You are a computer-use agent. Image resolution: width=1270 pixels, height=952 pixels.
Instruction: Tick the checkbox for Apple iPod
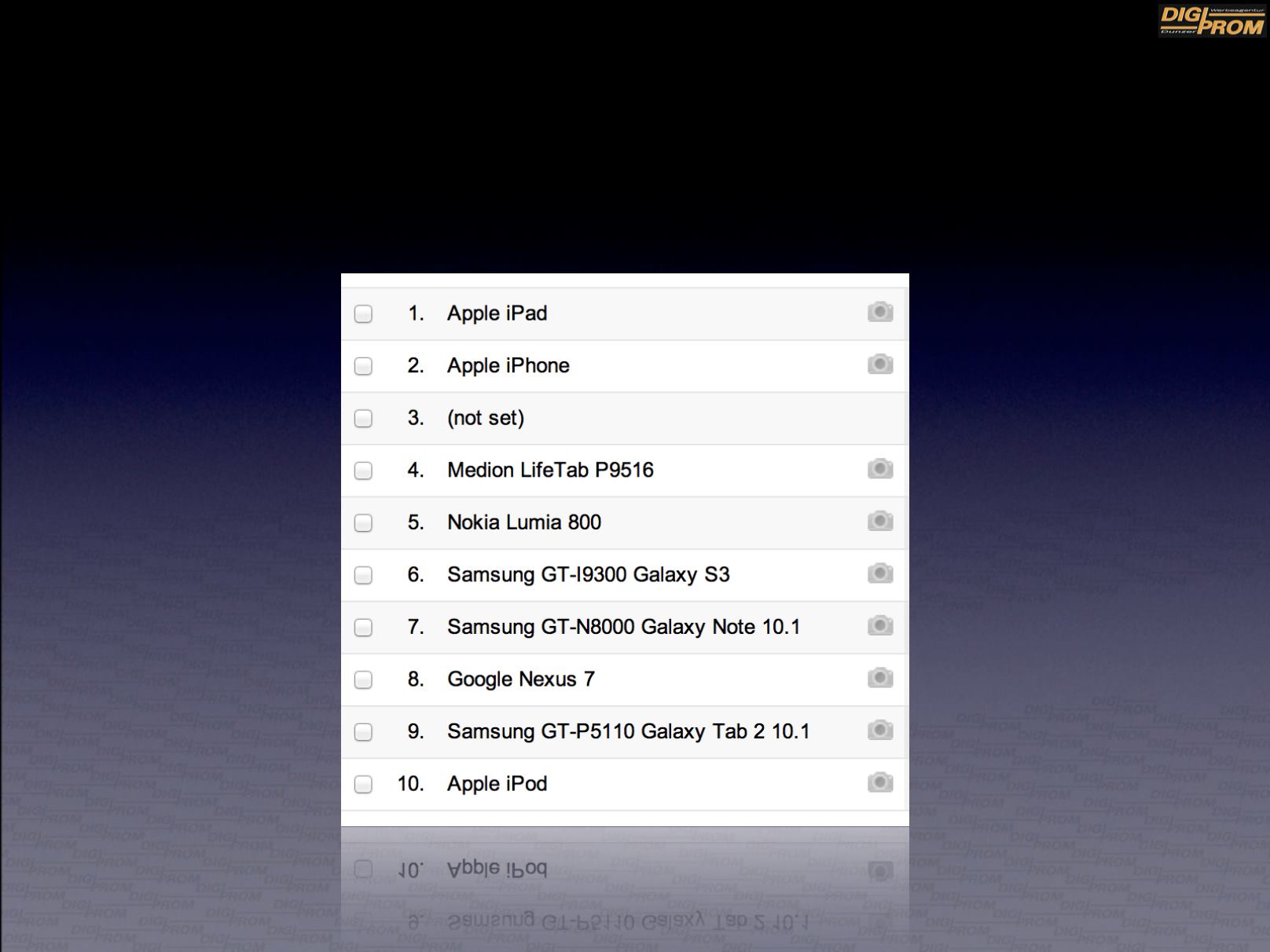coord(363,784)
